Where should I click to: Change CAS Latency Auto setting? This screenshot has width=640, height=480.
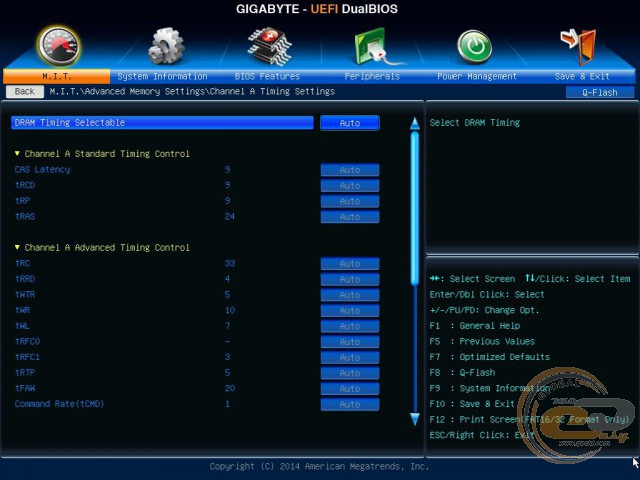[350, 170]
